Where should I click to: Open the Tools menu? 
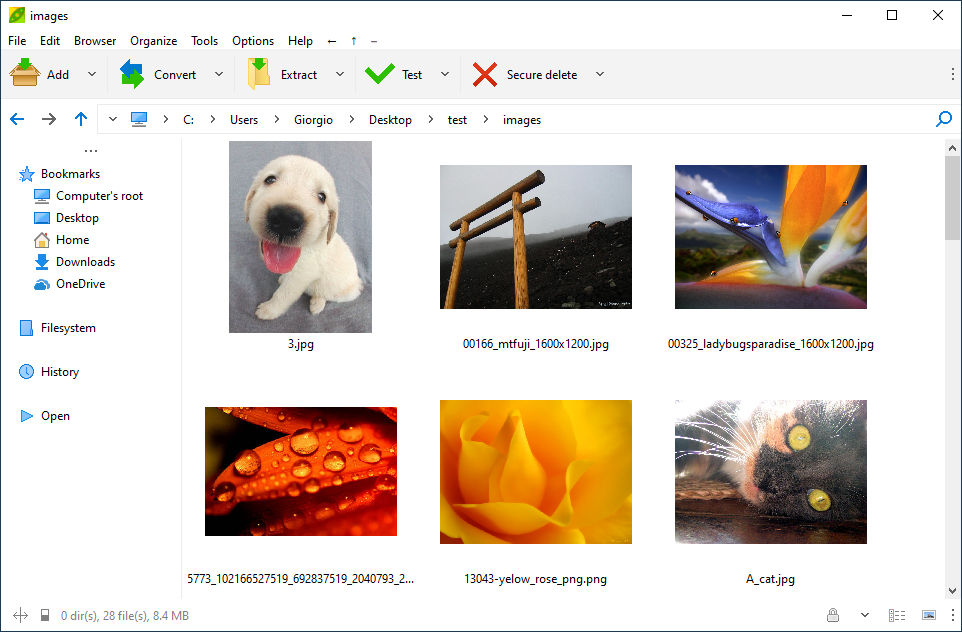click(204, 41)
